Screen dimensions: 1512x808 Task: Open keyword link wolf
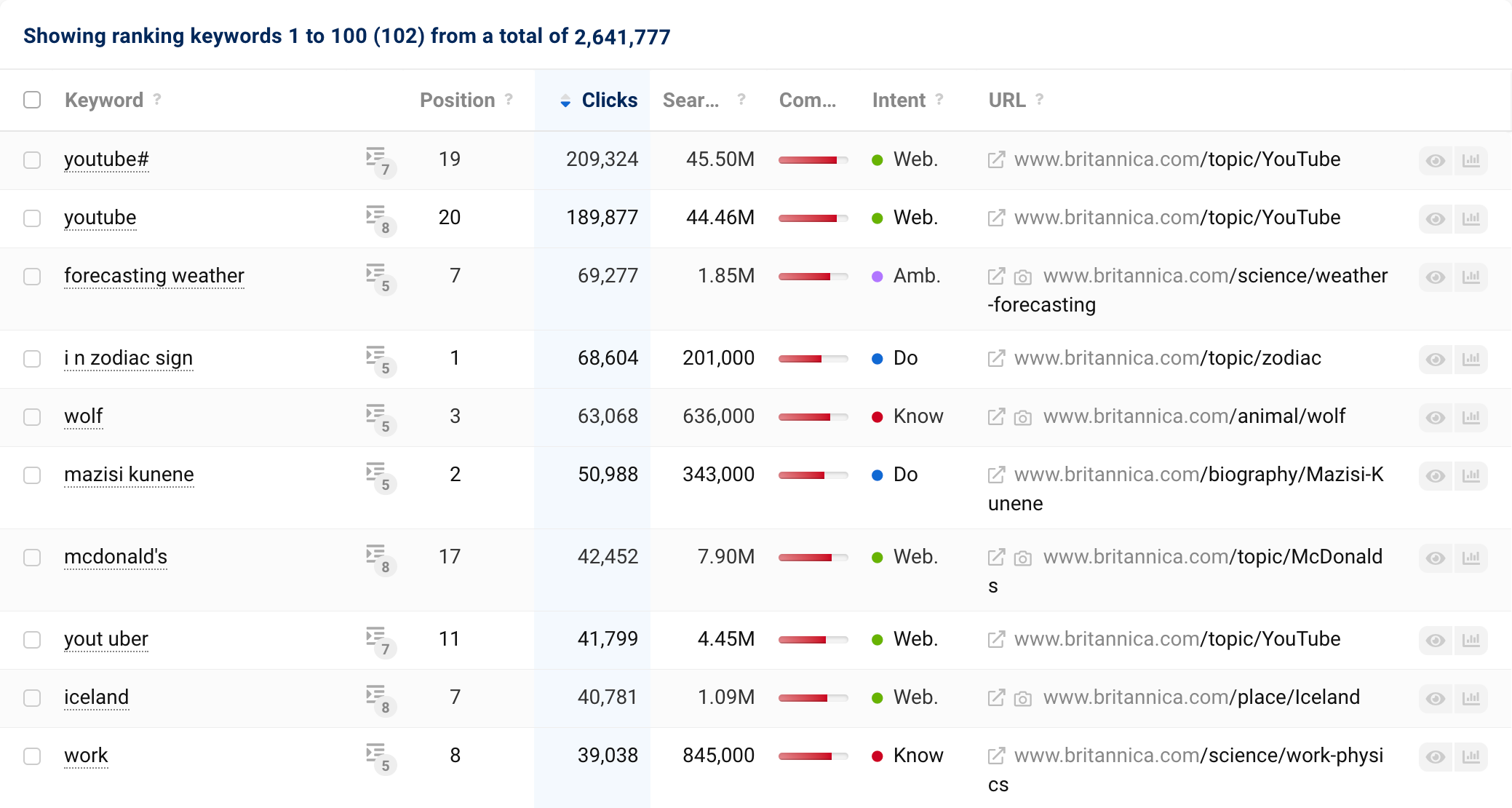coord(84,416)
